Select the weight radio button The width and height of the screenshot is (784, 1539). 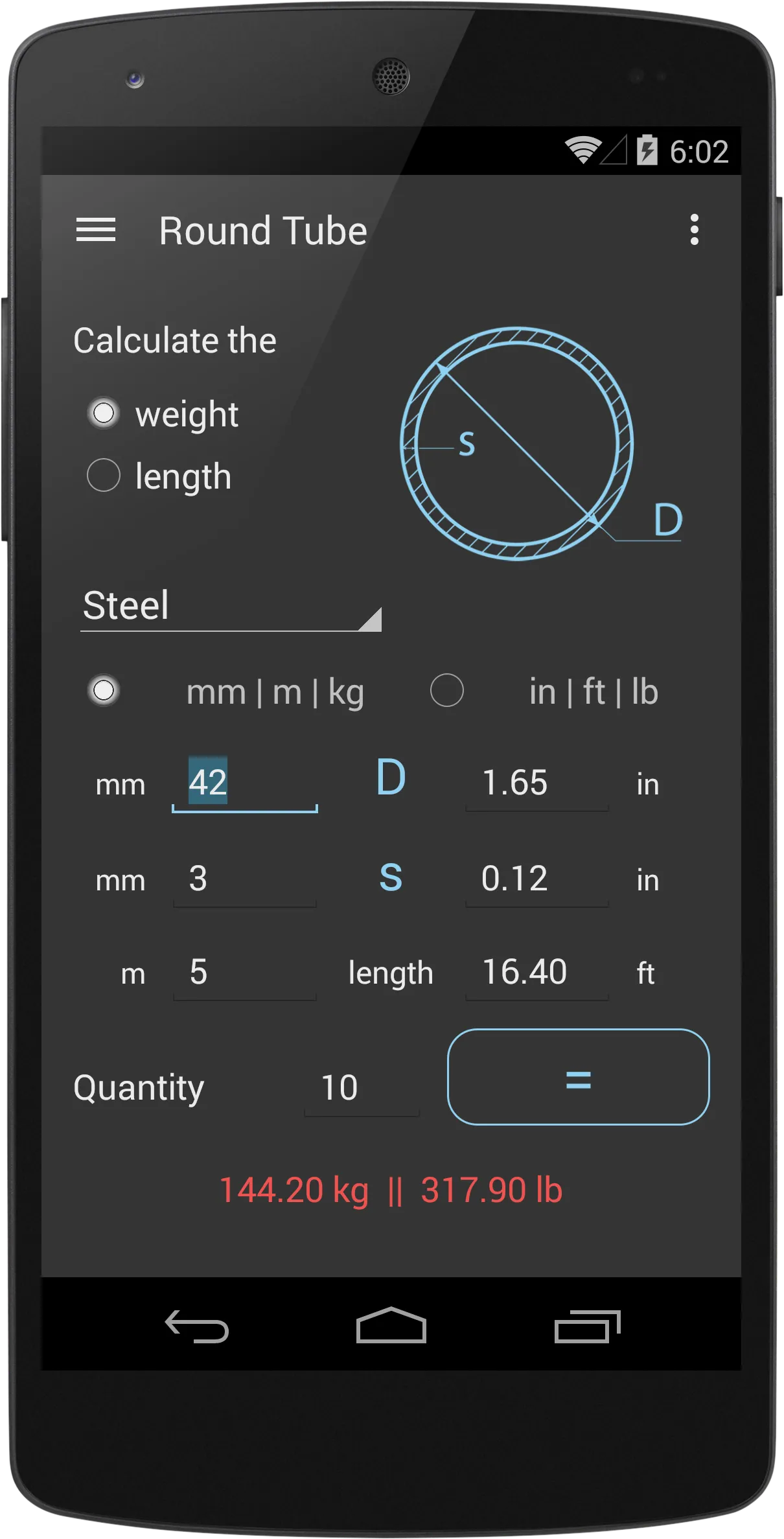click(x=104, y=413)
